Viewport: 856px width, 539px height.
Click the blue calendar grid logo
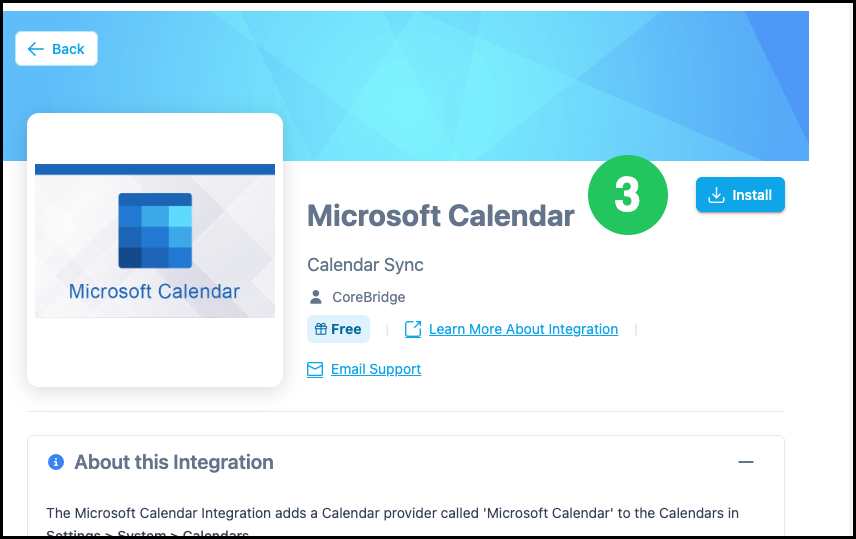[155, 230]
